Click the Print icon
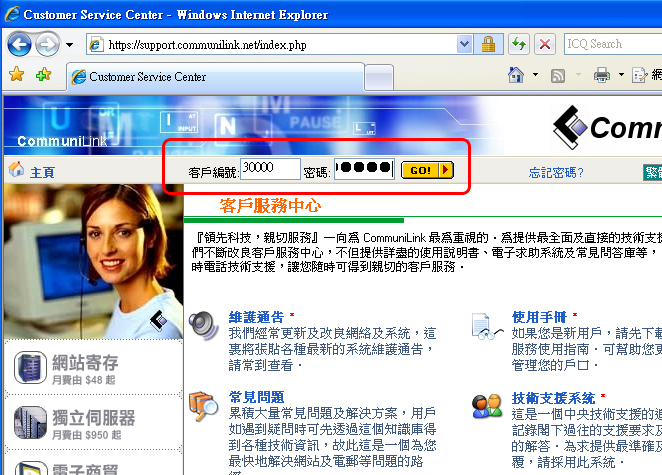 click(x=602, y=75)
